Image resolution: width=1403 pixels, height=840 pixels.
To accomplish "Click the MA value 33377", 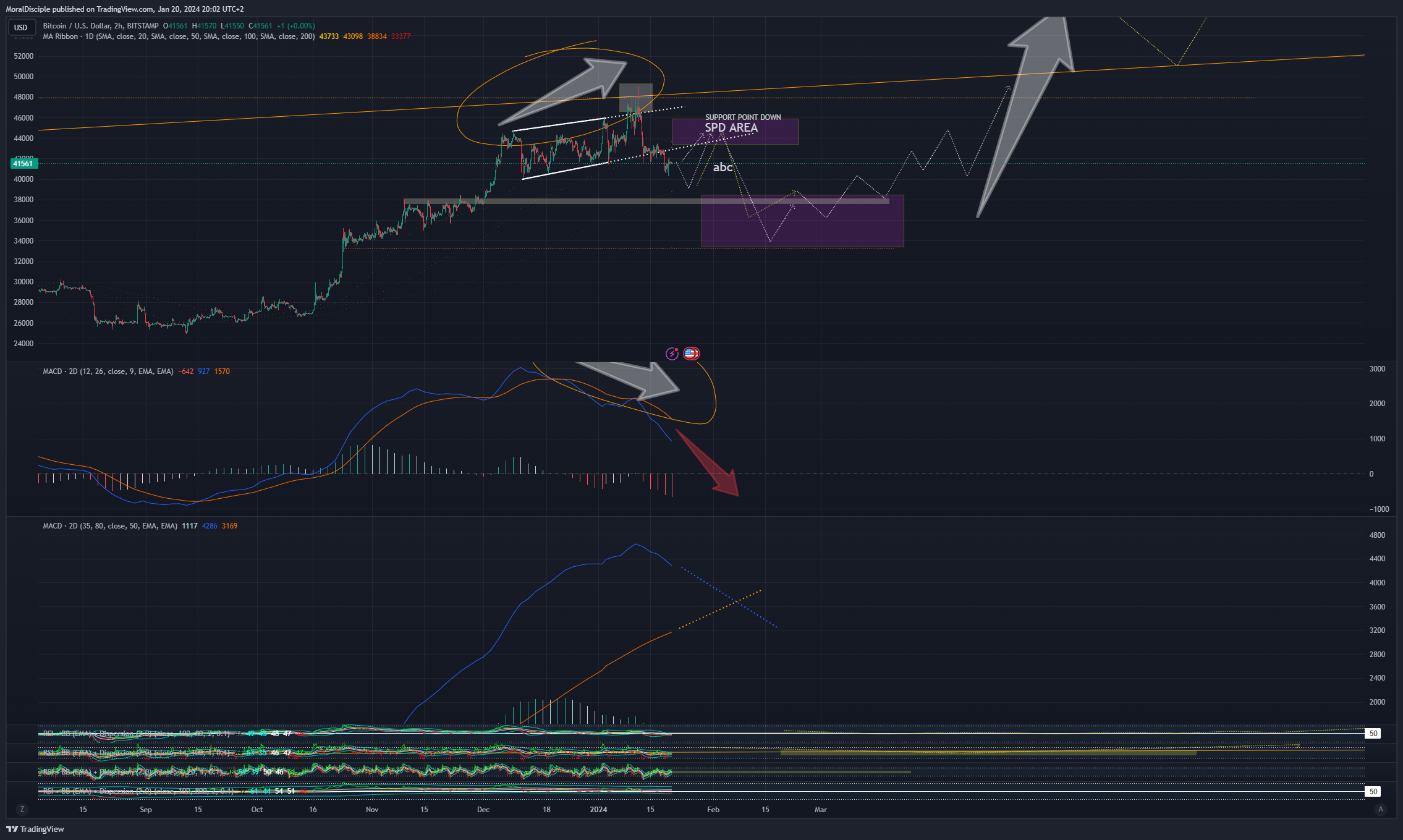I will (x=401, y=36).
